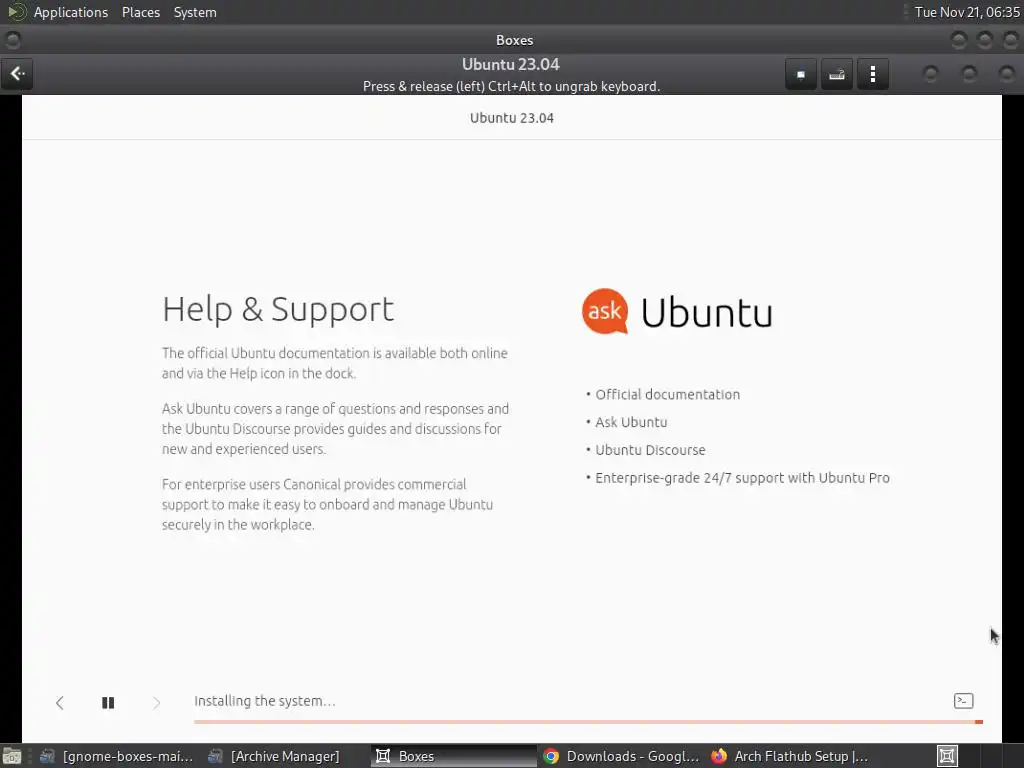
Task: Click the workspace switcher icon in taskbar
Action: (947, 756)
